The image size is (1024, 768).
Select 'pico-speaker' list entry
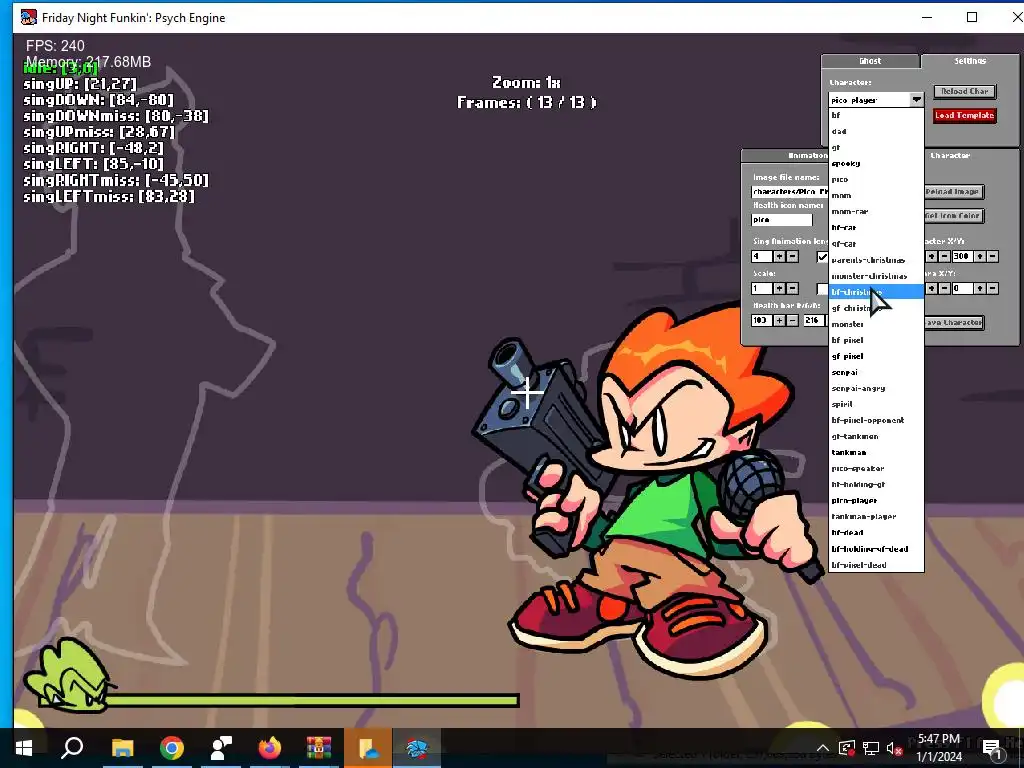[x=876, y=468]
